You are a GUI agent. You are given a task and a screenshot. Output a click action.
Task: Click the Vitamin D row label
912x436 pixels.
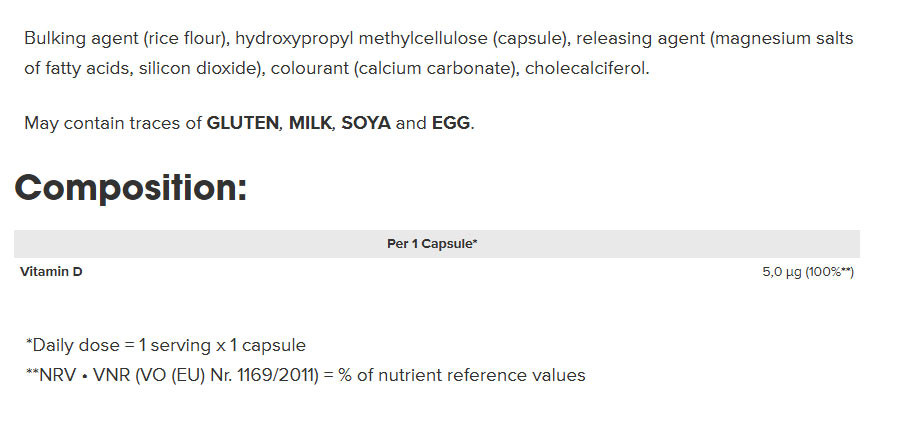(x=51, y=271)
